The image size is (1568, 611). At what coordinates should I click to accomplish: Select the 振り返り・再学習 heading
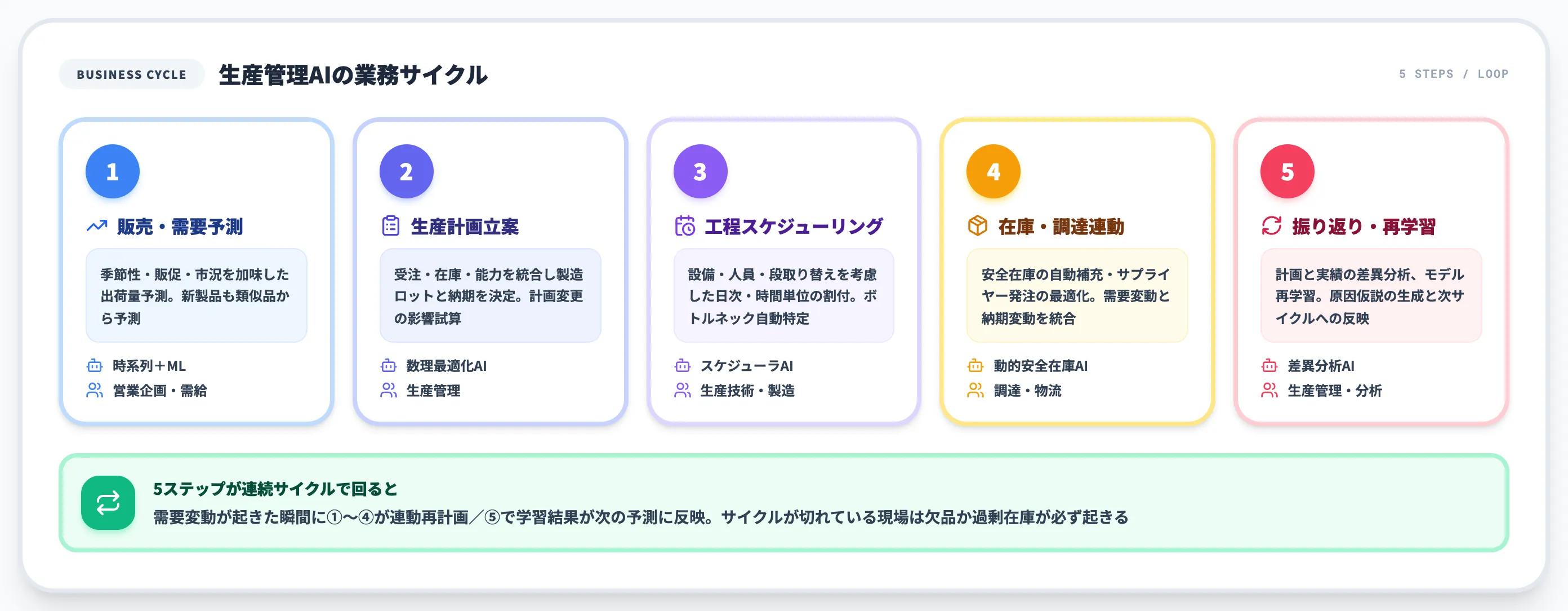point(1364,227)
